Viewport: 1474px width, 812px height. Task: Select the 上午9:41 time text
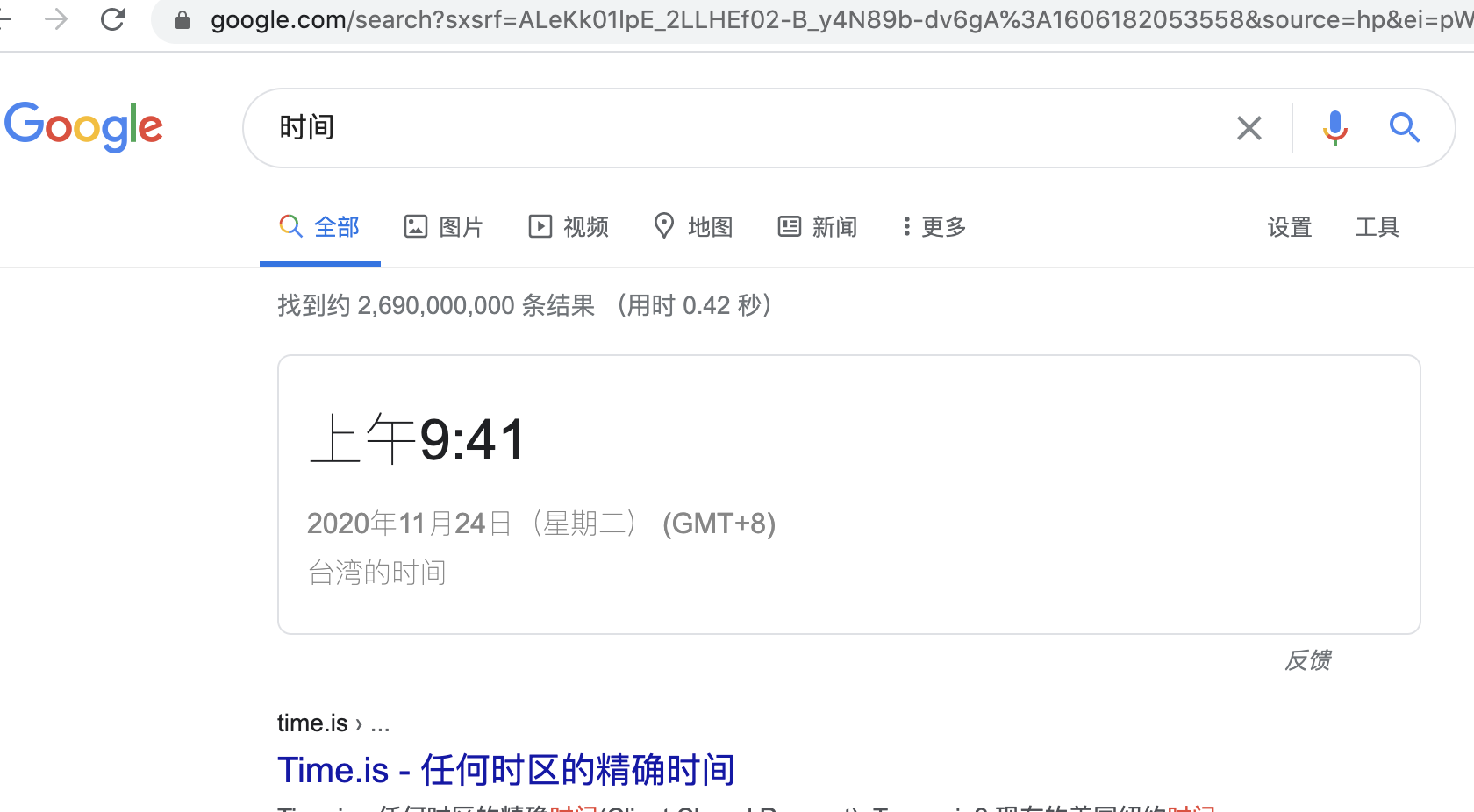pyautogui.click(x=418, y=439)
